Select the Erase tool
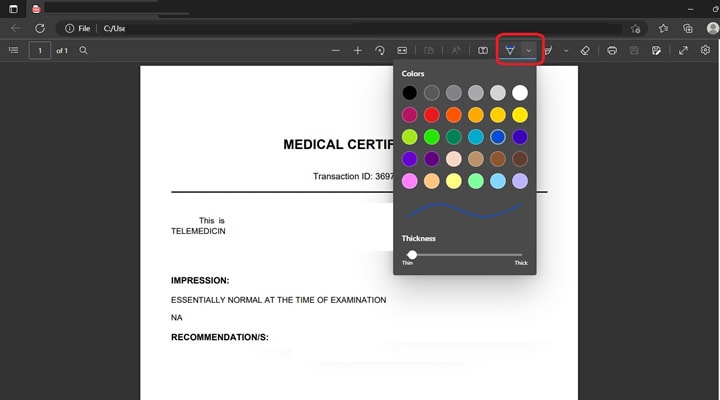The image size is (720, 400). click(x=585, y=51)
